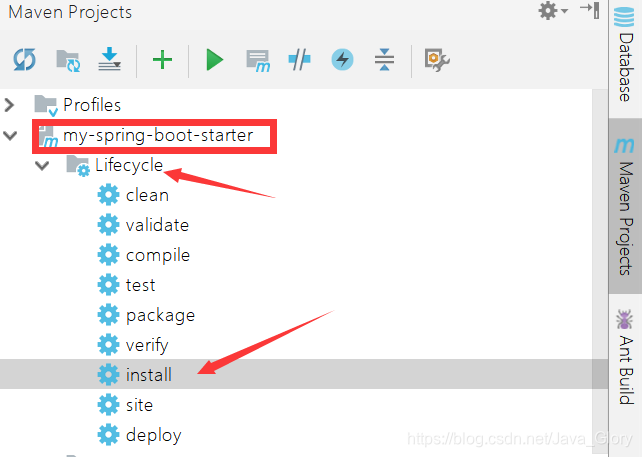Open the Maven Projects side tab
Screen dimensions: 642x457
625,206
